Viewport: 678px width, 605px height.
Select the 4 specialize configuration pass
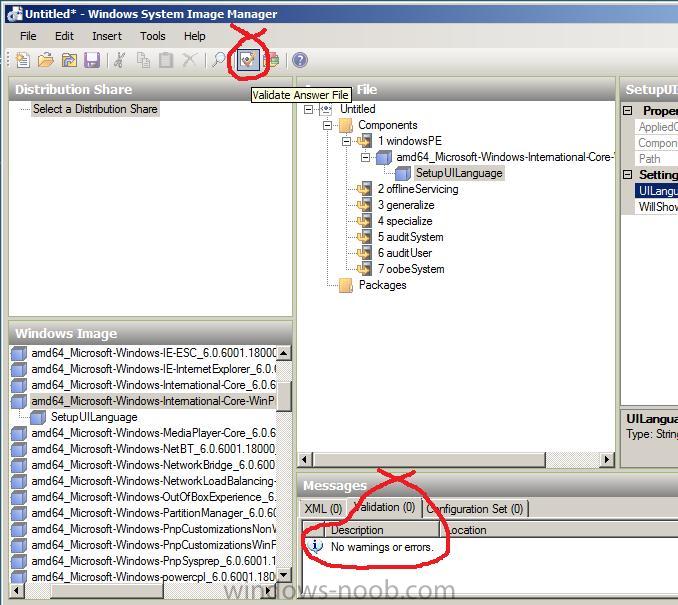pos(405,221)
